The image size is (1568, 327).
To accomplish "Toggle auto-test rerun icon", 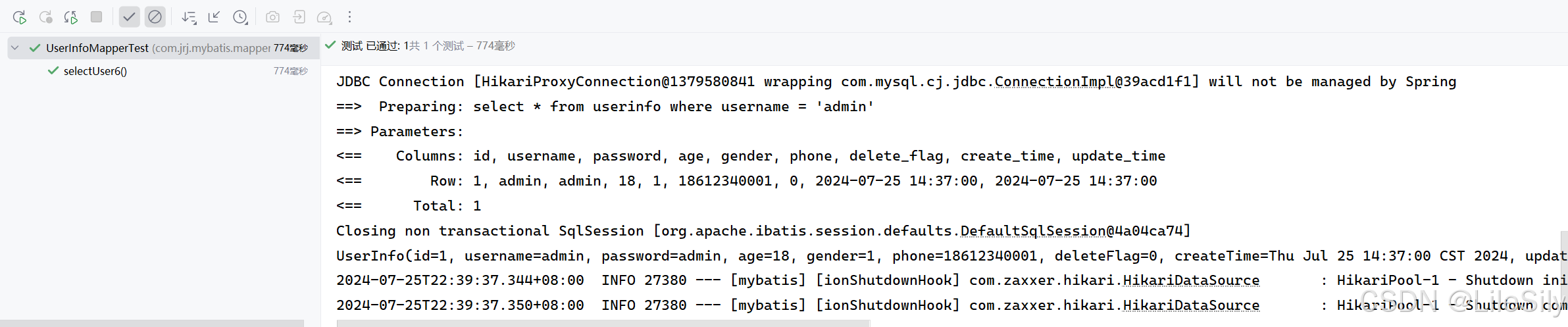I will 71,17.
